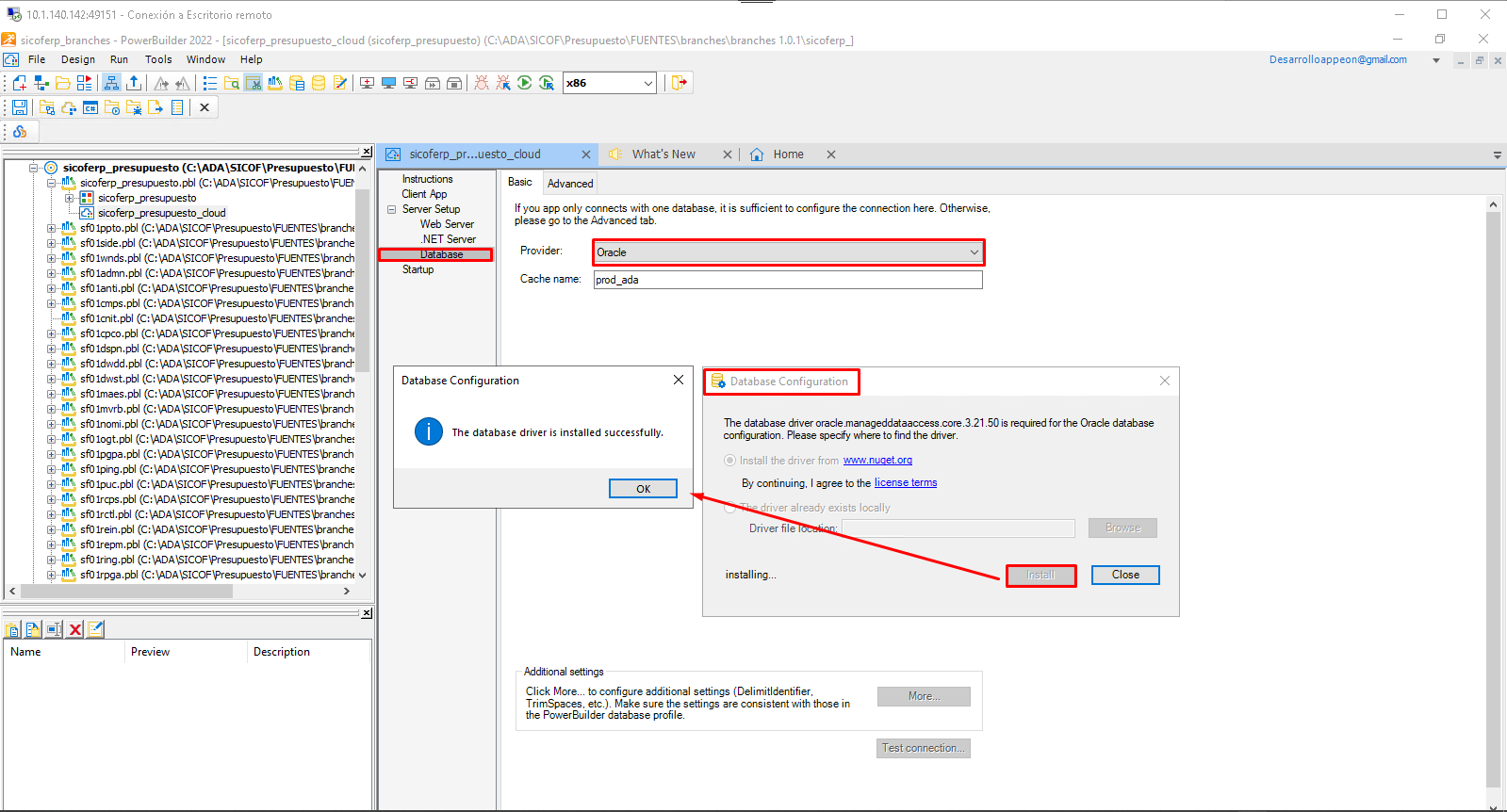Switch to the Advanced tab
Screen dimensions: 1507x812
[570, 184]
